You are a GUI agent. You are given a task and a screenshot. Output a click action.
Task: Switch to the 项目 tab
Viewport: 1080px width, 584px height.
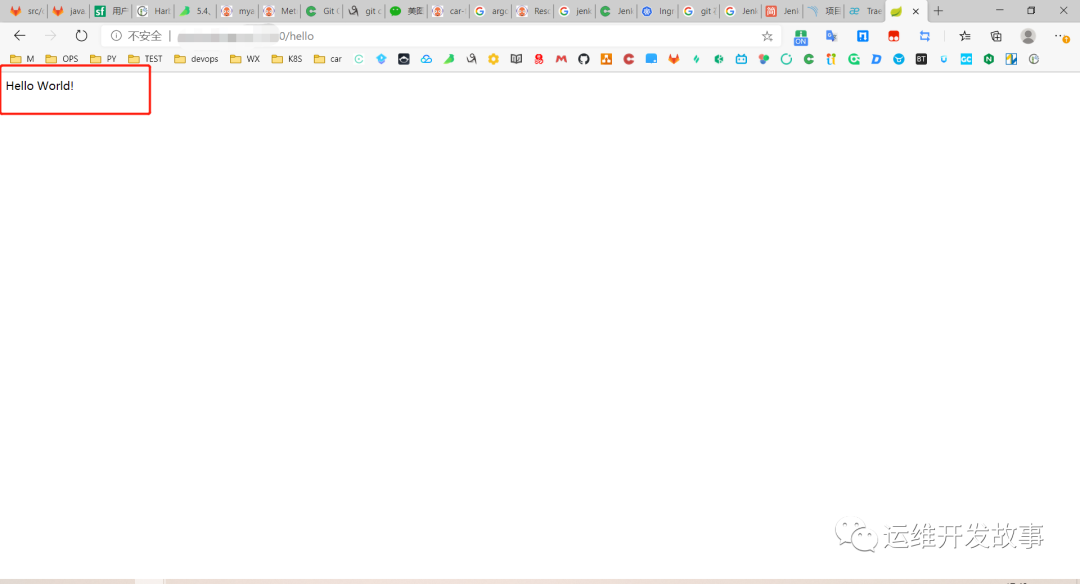pos(824,11)
